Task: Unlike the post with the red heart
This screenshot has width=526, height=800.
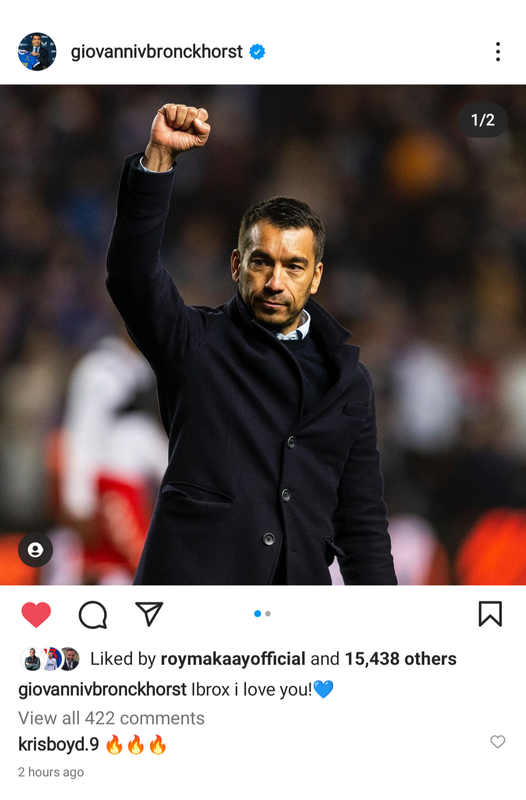Action: 36,614
